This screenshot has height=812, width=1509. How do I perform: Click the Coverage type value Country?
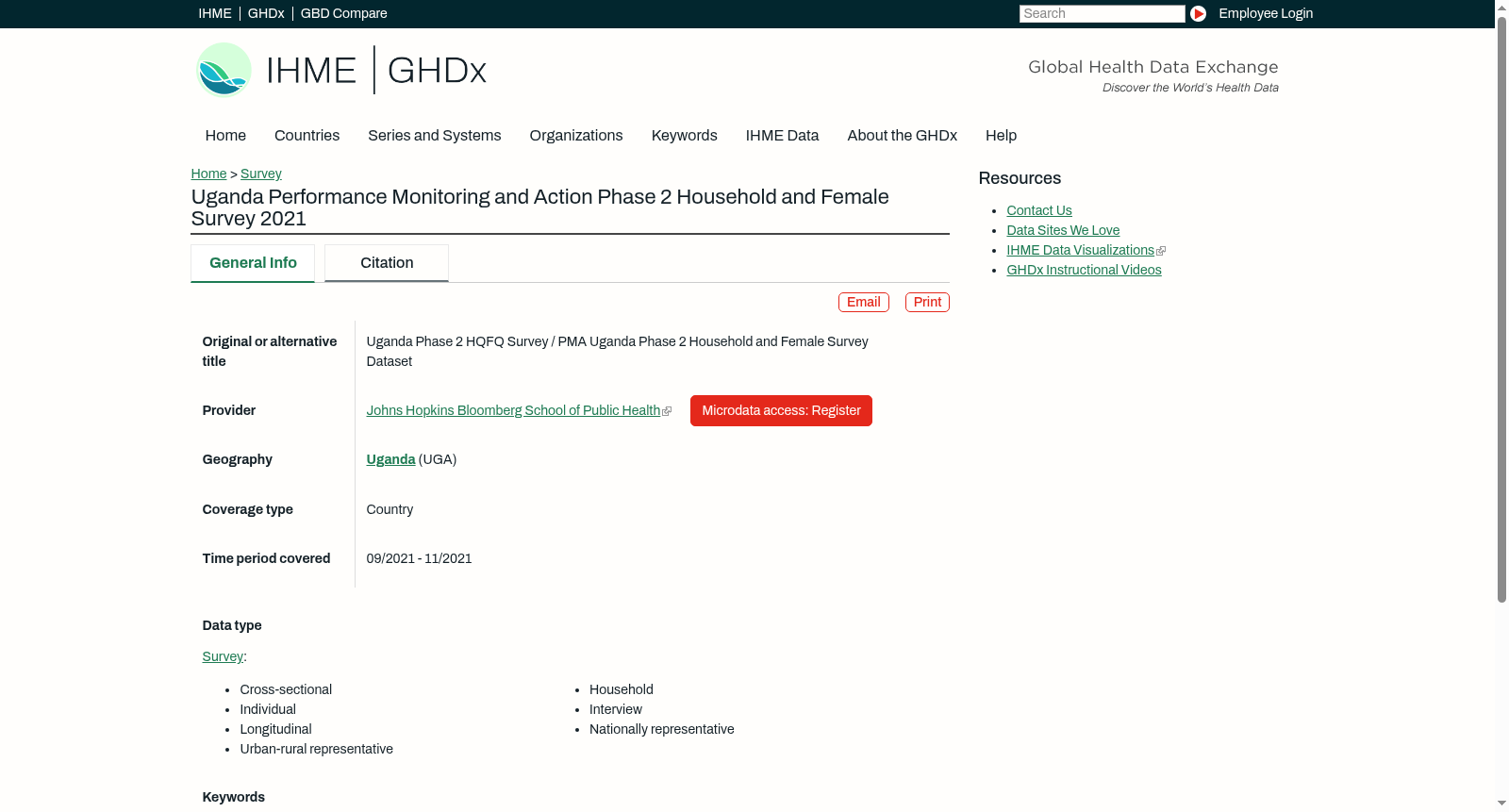(390, 509)
